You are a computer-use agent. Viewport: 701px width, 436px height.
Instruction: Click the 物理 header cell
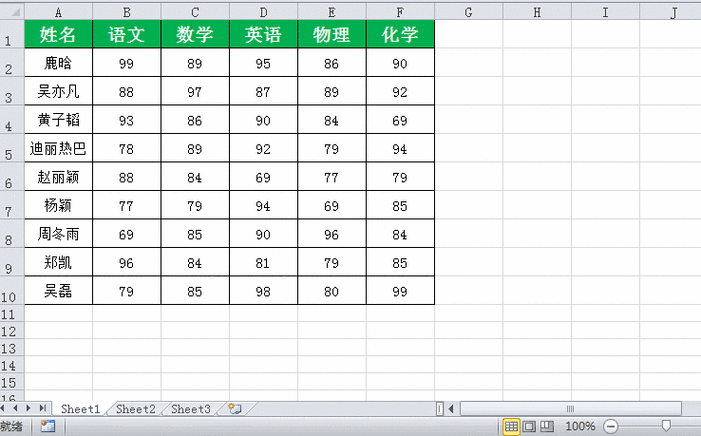(332, 34)
